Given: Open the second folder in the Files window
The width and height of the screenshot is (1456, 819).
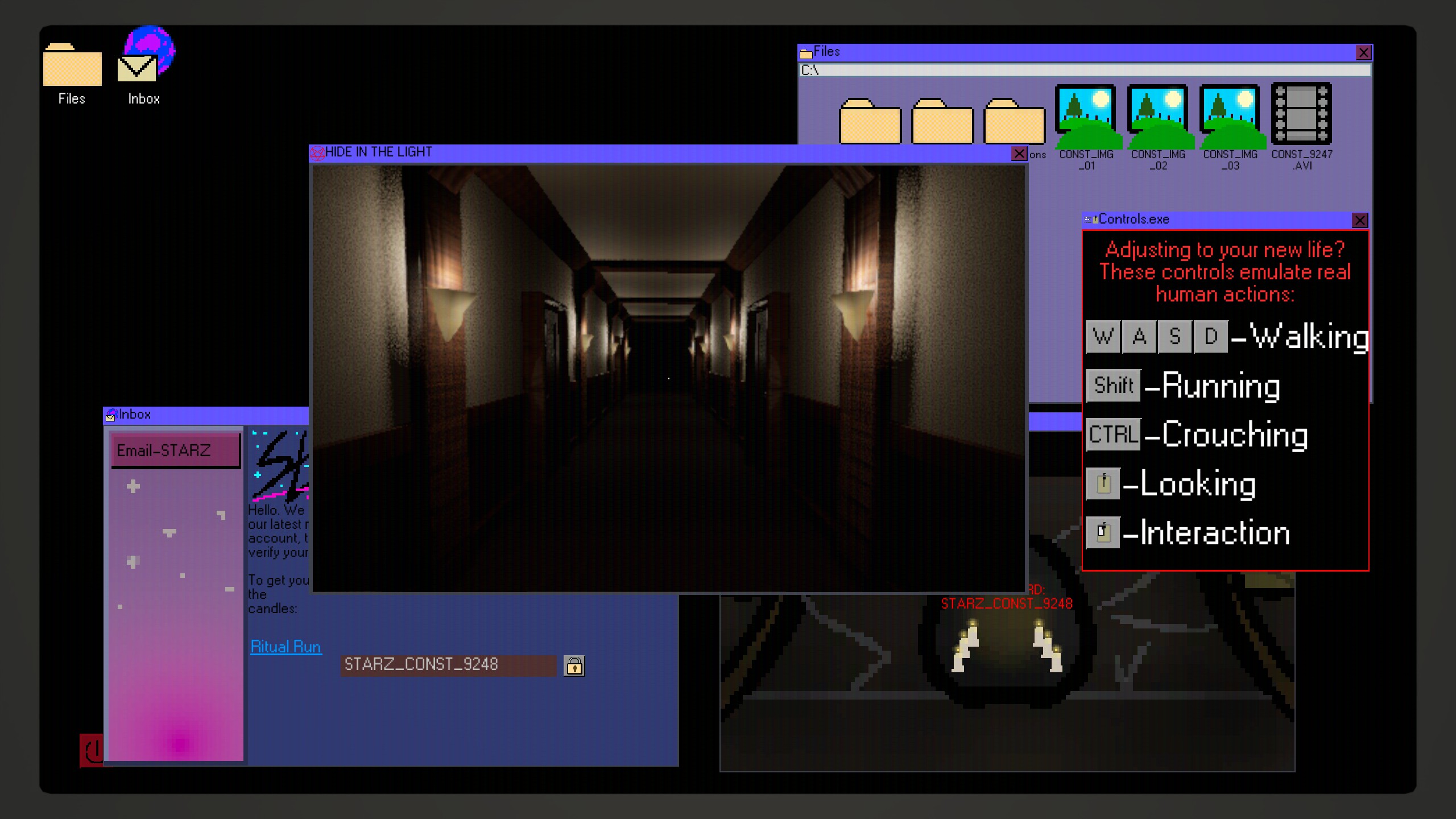Looking at the screenshot, I should click(942, 122).
